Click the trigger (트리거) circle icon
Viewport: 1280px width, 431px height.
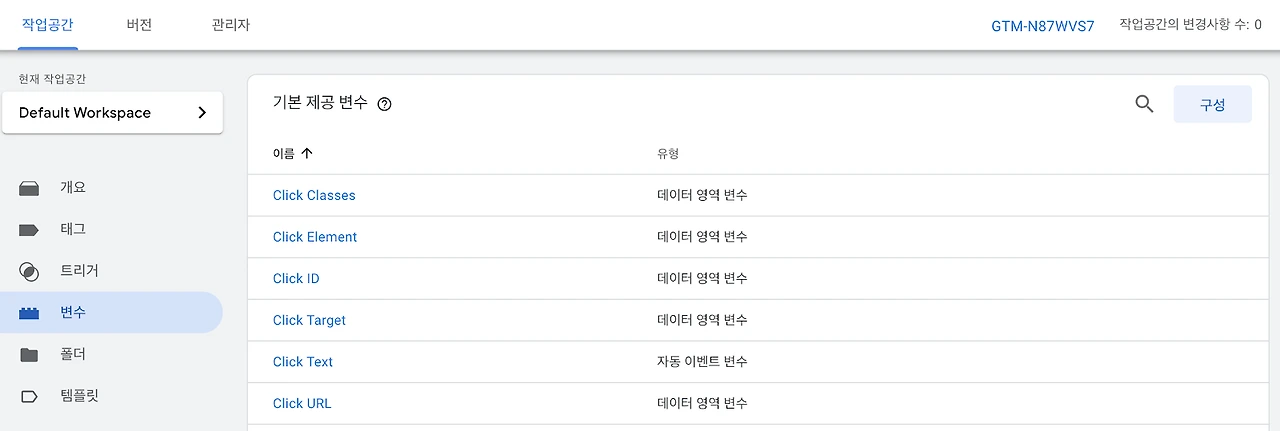[29, 271]
